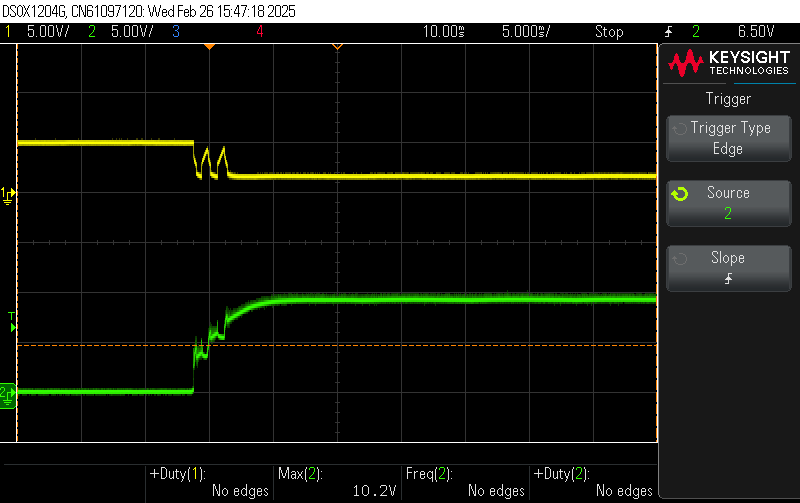Open the Trigger Type Edge softkey

(x=729, y=139)
